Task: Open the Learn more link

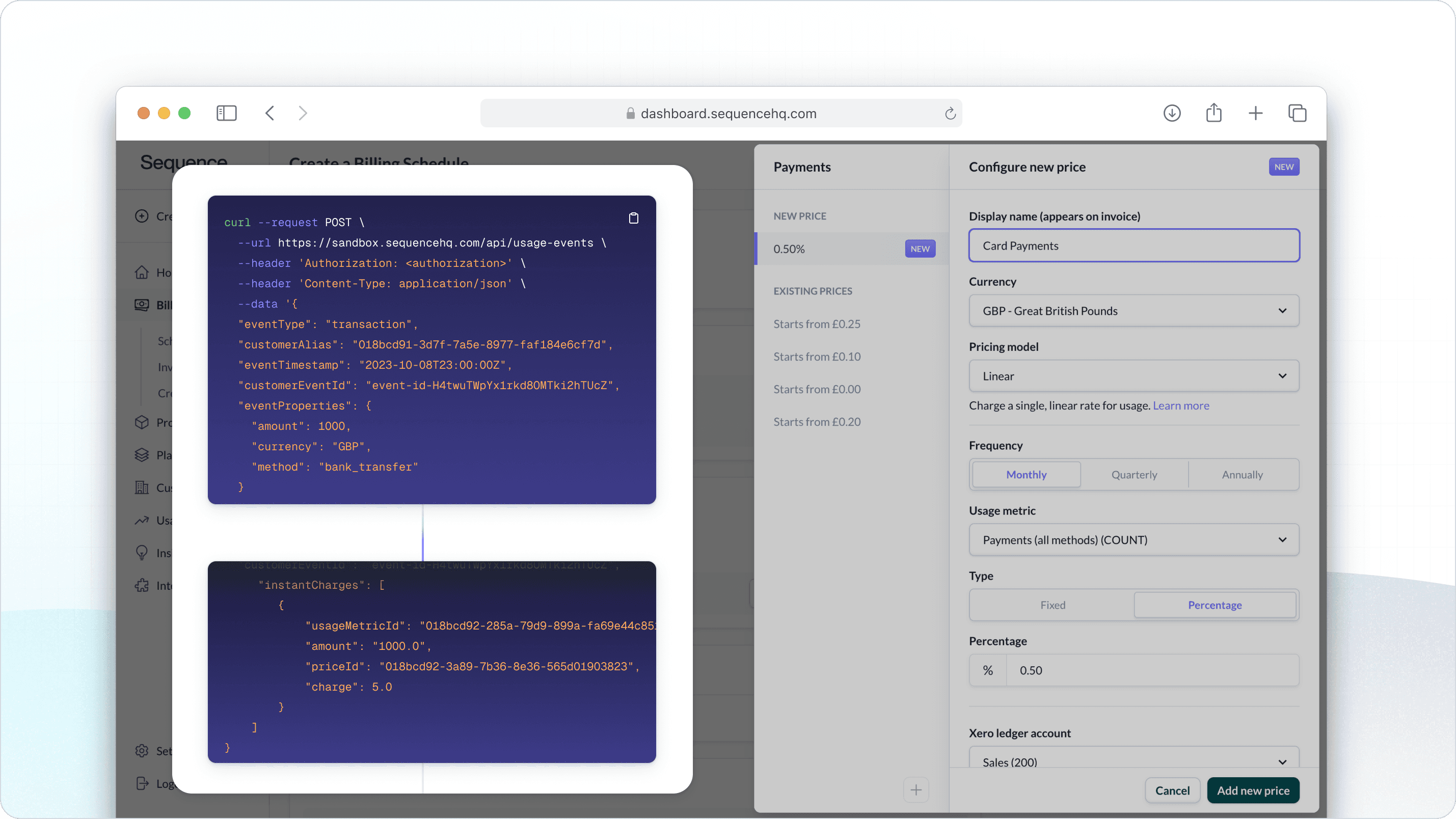Action: pyautogui.click(x=1181, y=405)
